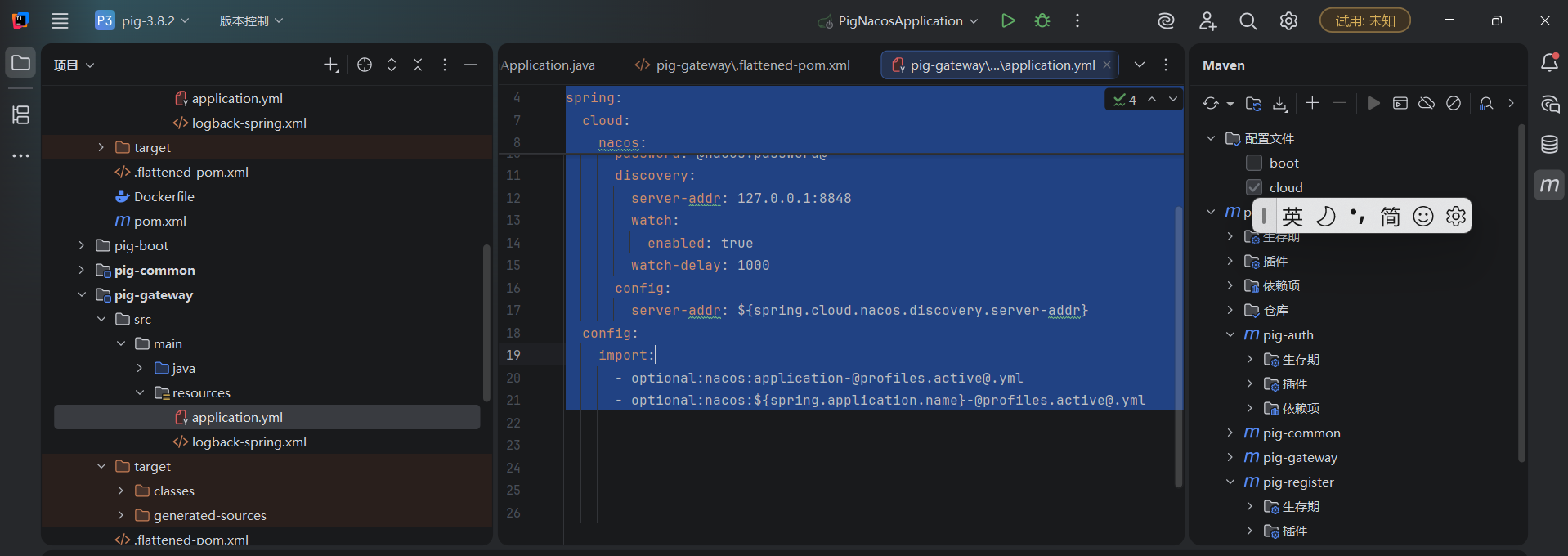Expand all nodes in Project panel
Image resolution: width=1568 pixels, height=556 pixels.
[x=392, y=65]
